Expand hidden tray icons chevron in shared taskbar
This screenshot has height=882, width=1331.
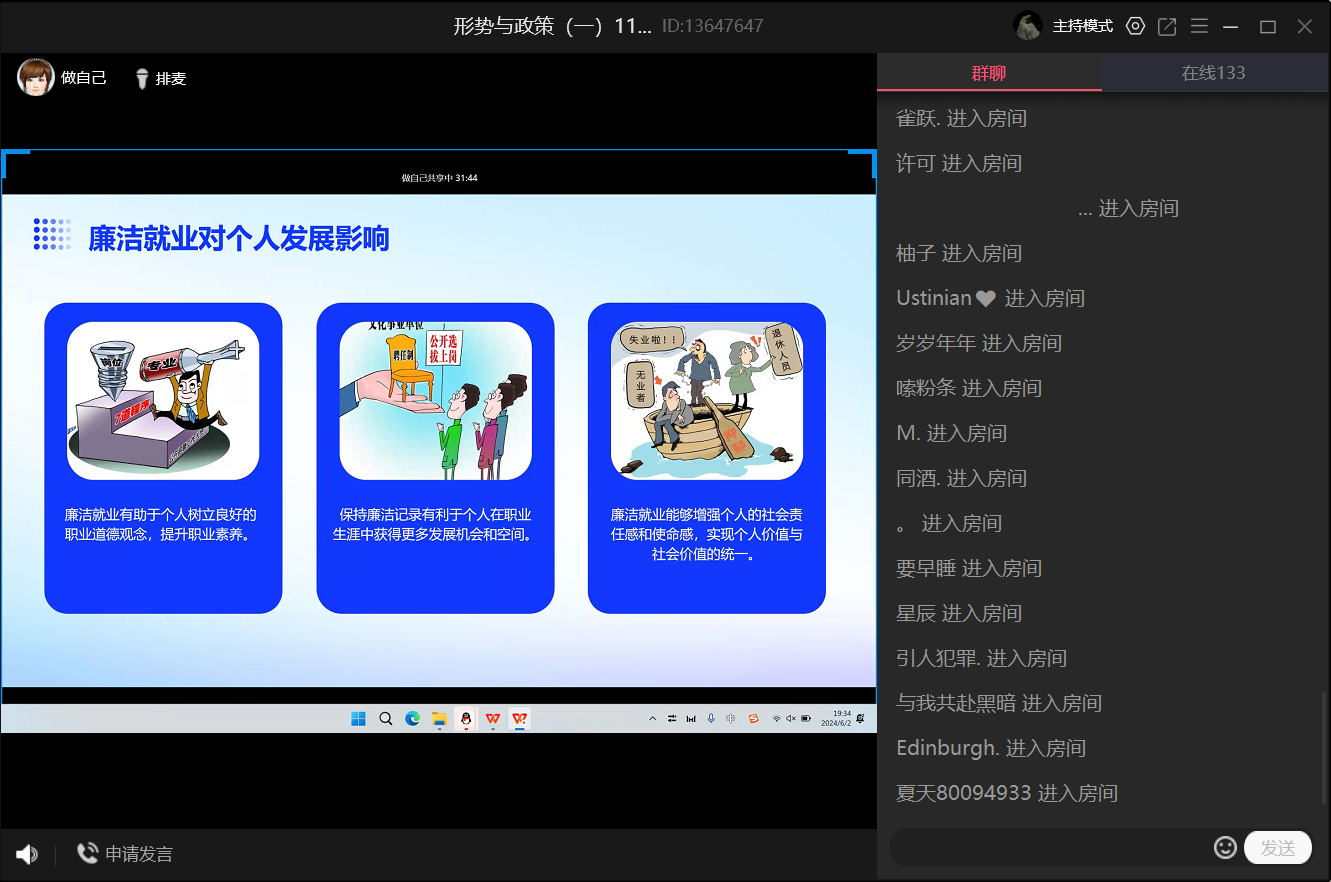coord(653,718)
